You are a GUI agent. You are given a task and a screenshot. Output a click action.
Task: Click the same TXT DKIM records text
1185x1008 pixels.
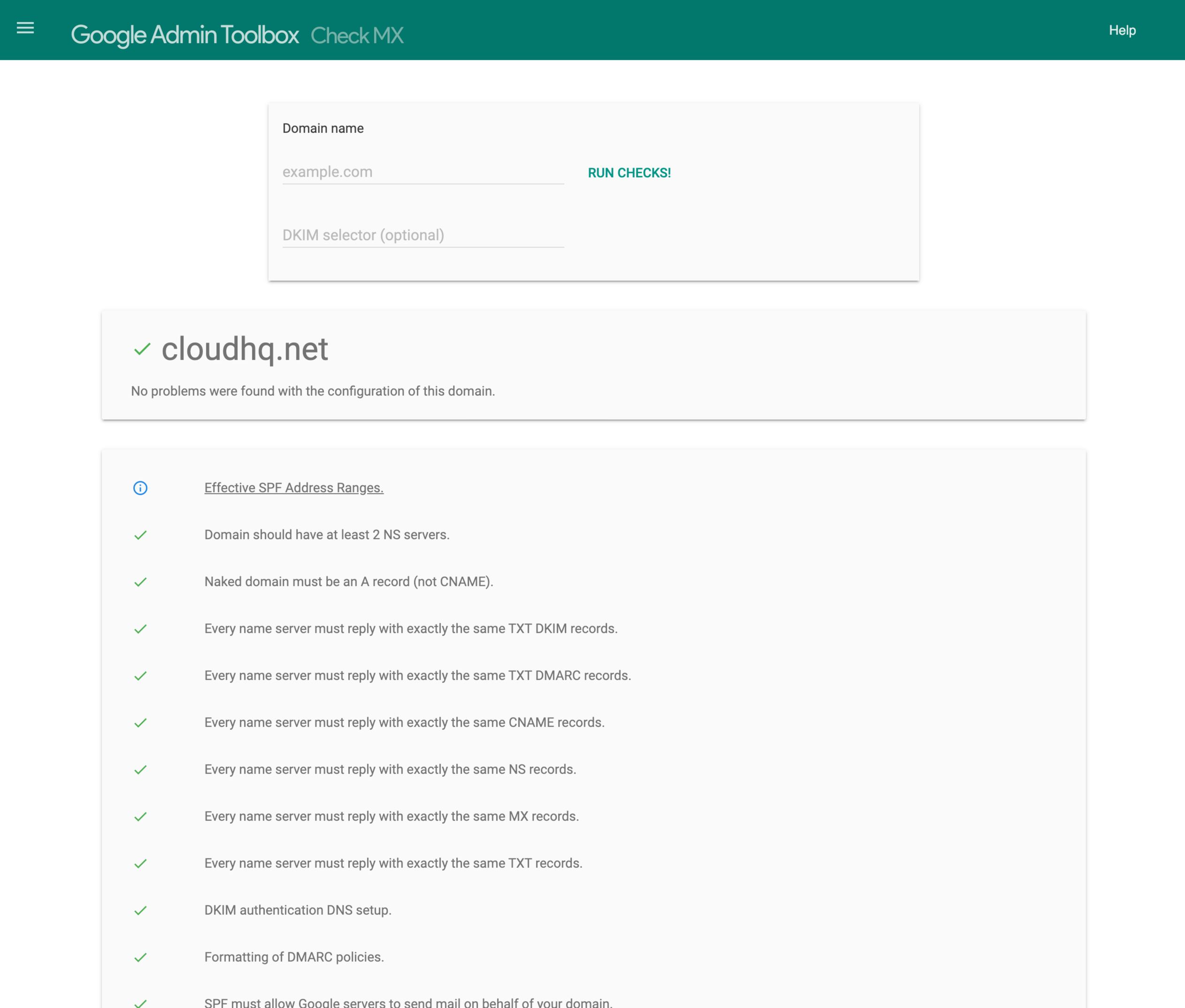411,628
